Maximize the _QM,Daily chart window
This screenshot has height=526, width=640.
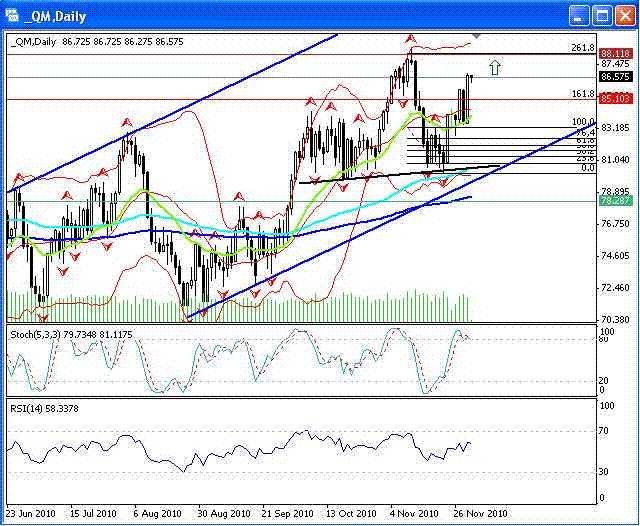602,16
